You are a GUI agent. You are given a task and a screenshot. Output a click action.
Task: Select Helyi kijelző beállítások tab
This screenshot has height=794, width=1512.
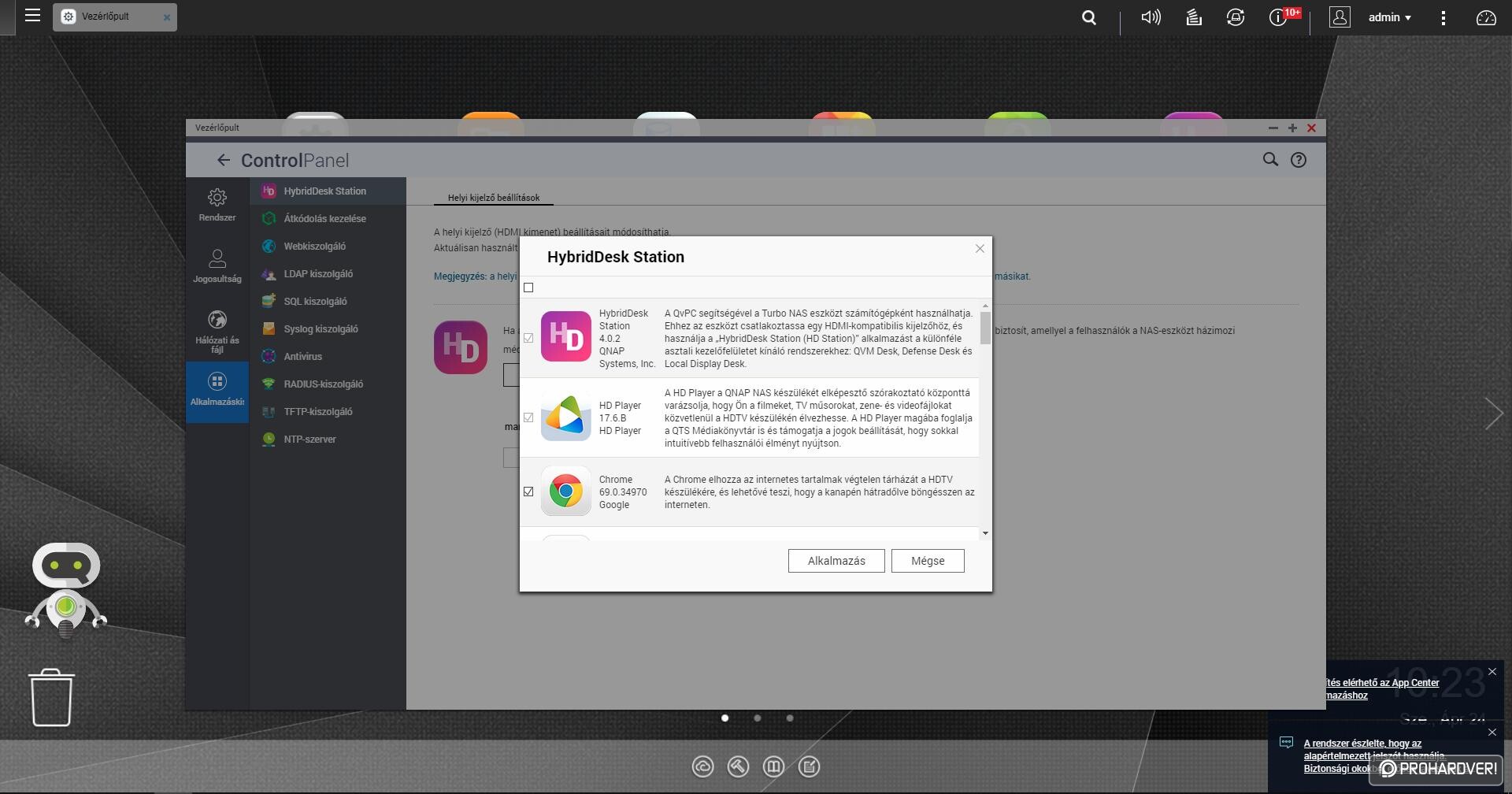(x=494, y=198)
